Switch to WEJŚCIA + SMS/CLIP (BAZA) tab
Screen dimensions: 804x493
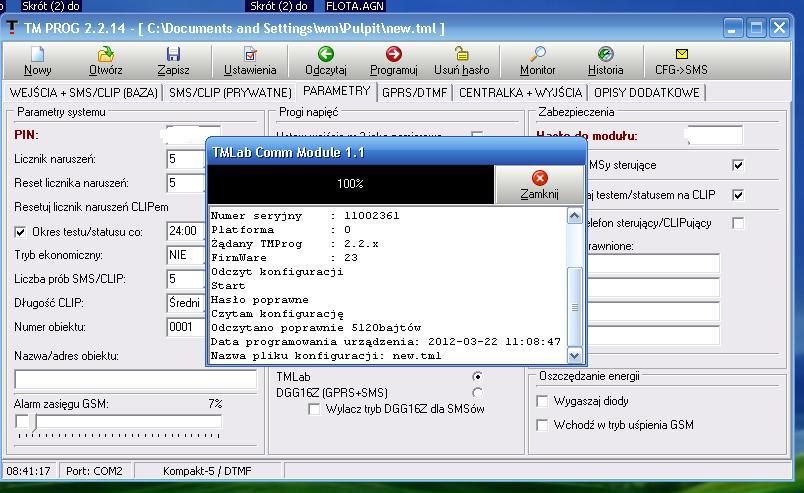pyautogui.click(x=84, y=92)
